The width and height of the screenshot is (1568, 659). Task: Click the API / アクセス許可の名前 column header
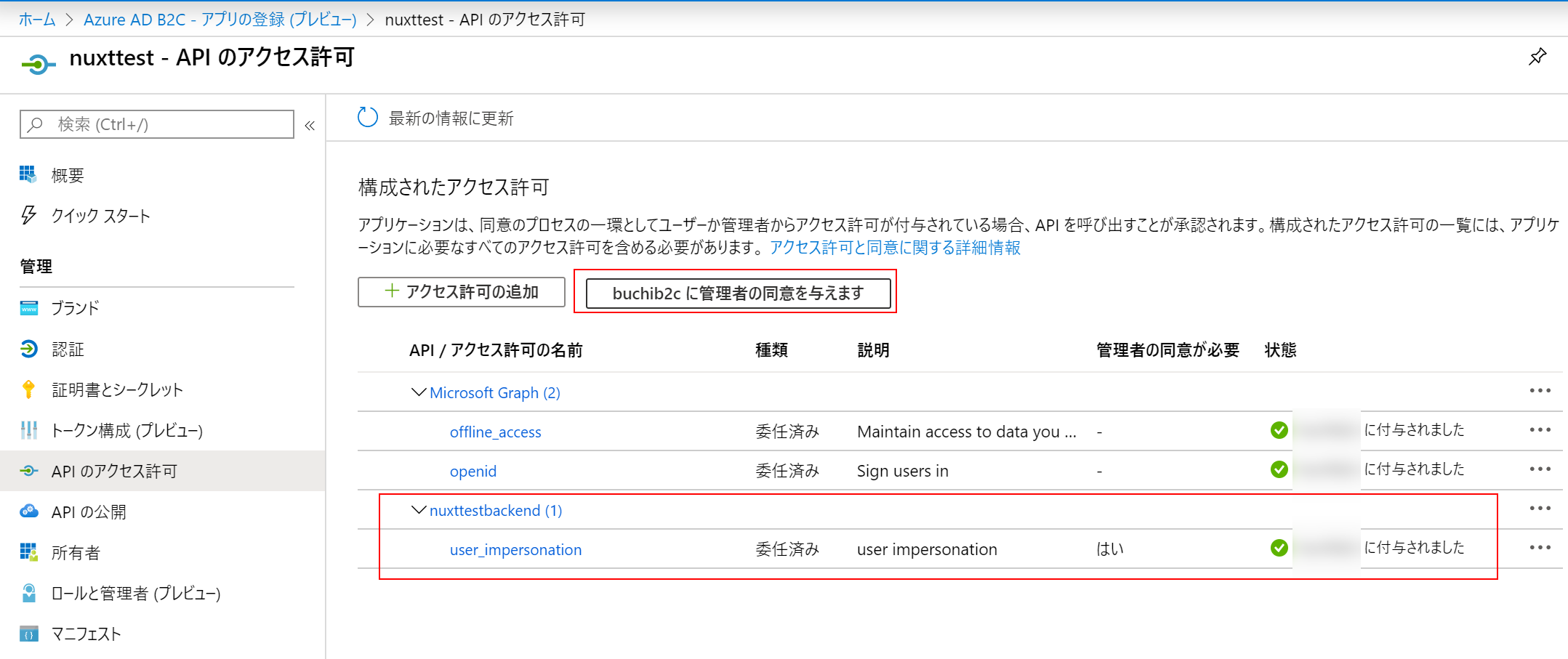[x=496, y=350]
